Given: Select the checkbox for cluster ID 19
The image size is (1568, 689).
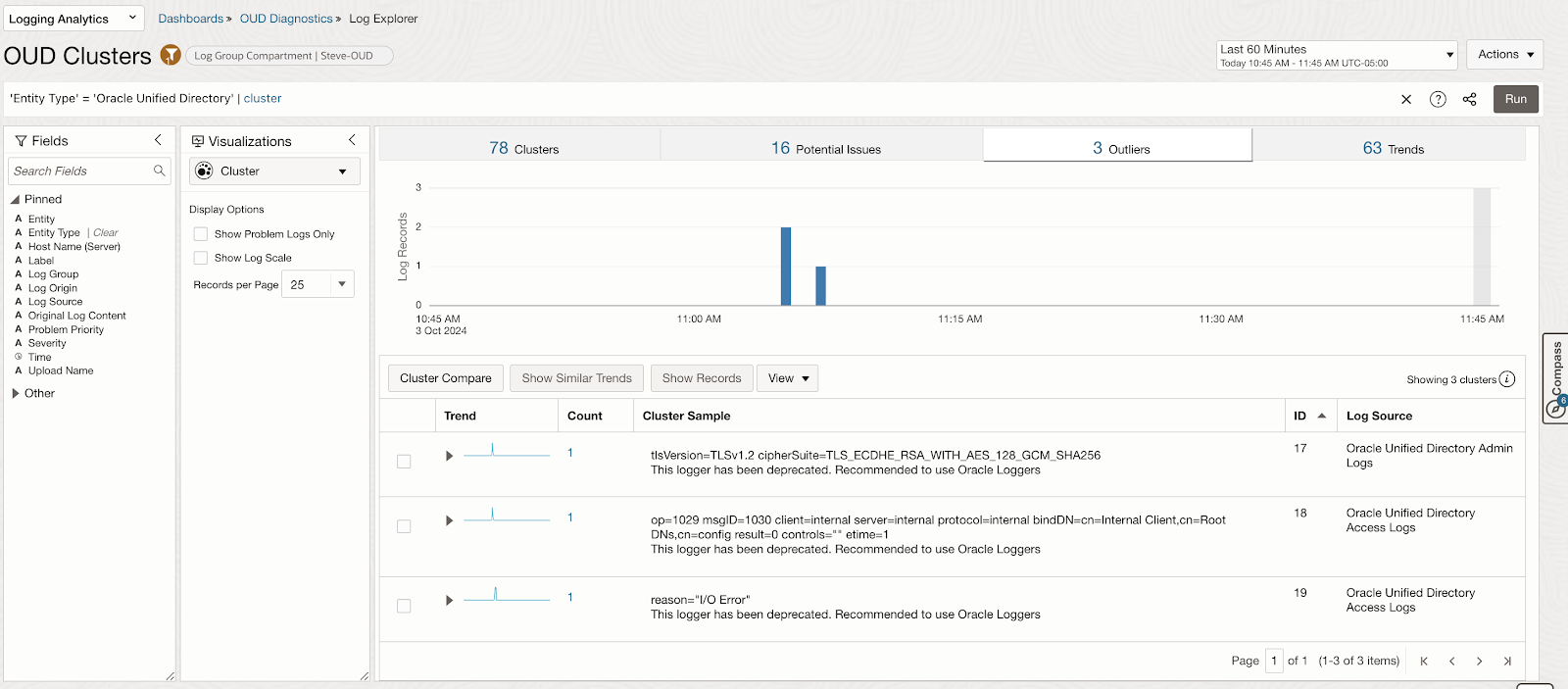Looking at the screenshot, I should 404,606.
